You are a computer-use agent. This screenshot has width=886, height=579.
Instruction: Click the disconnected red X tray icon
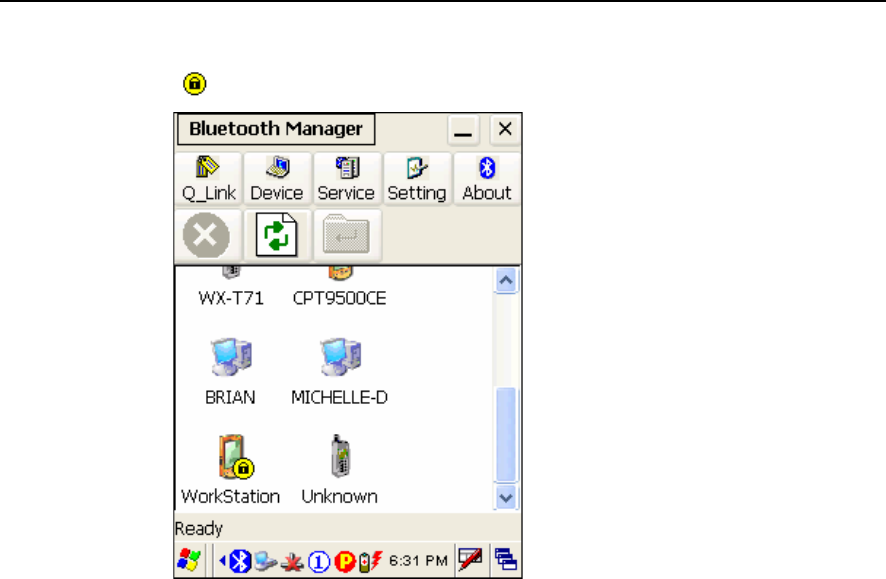coord(292,562)
